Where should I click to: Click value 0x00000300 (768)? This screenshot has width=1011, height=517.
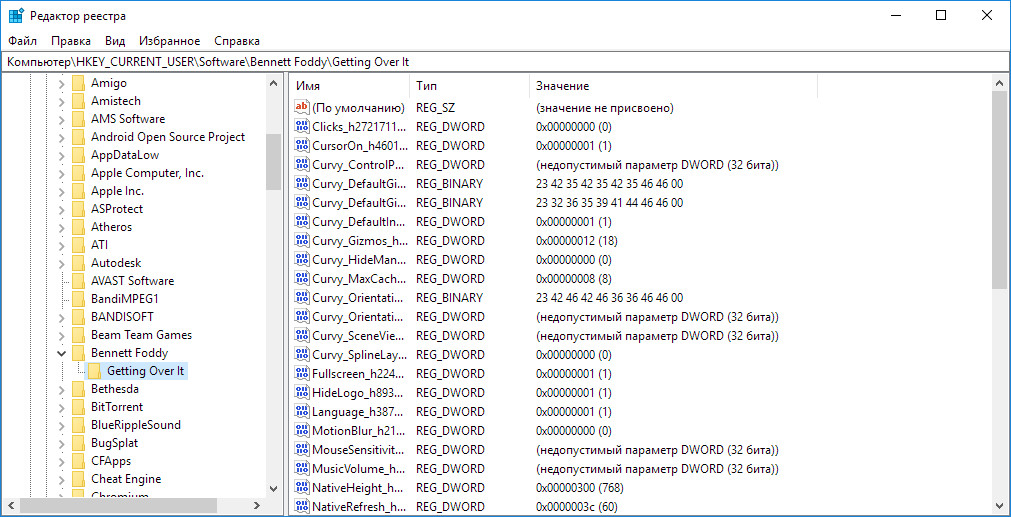tap(580, 487)
